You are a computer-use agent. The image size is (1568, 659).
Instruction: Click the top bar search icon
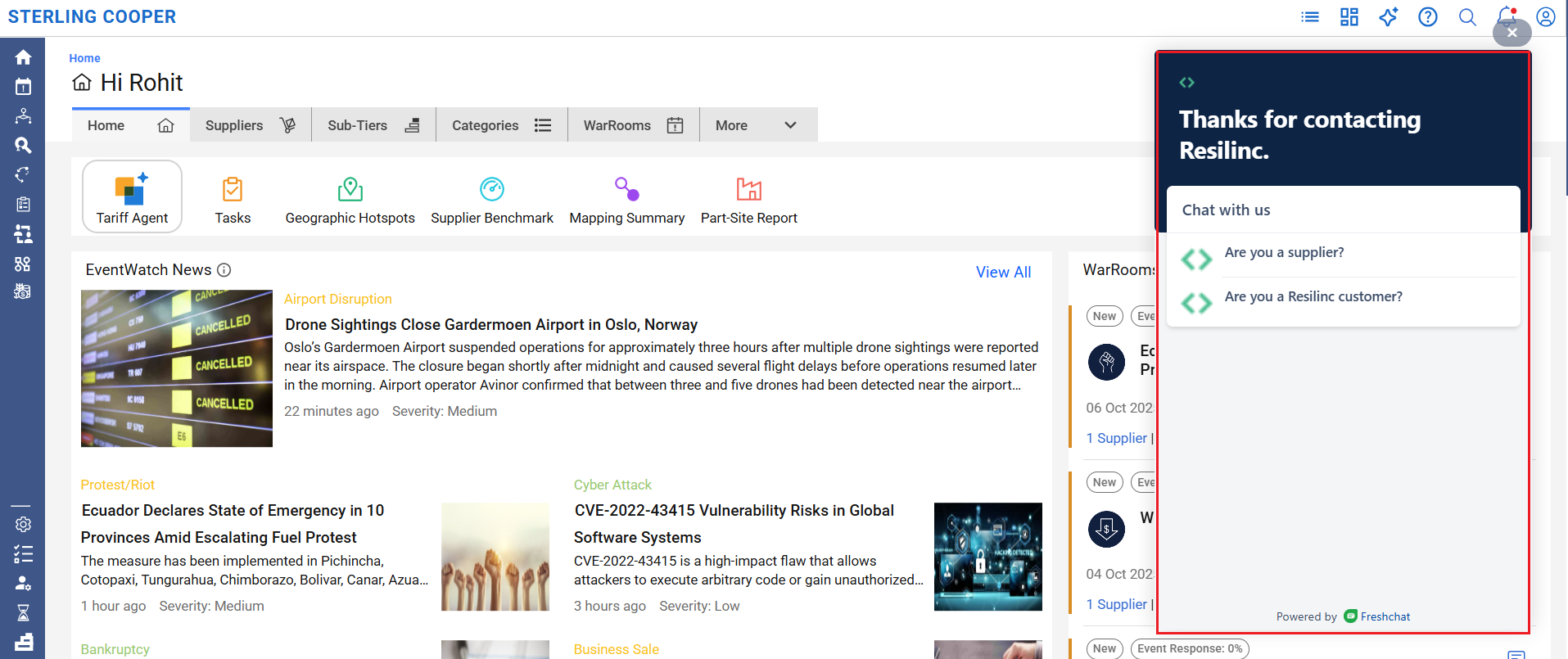[x=1467, y=17]
